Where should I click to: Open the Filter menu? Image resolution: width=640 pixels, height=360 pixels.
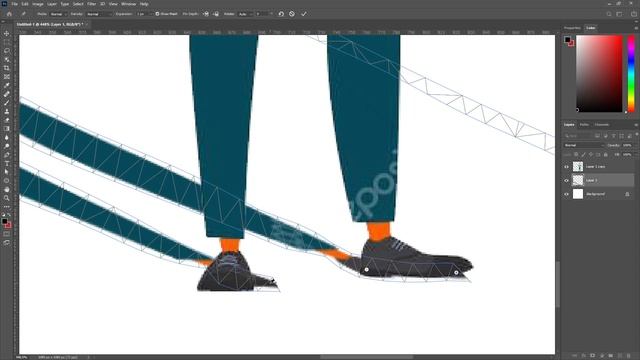point(91,4)
